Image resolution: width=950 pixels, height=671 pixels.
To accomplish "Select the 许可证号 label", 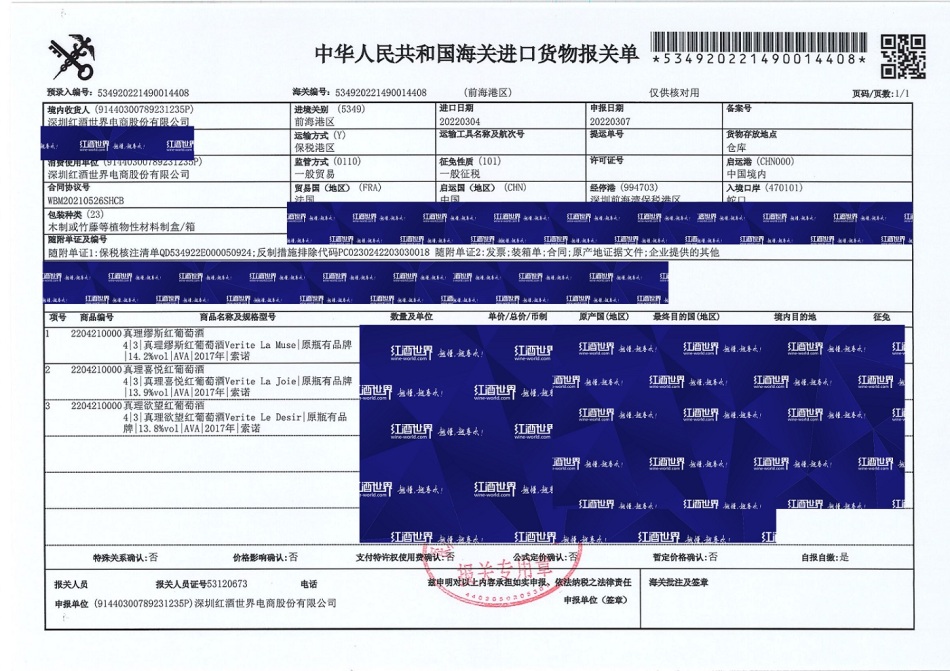I will [x=606, y=160].
